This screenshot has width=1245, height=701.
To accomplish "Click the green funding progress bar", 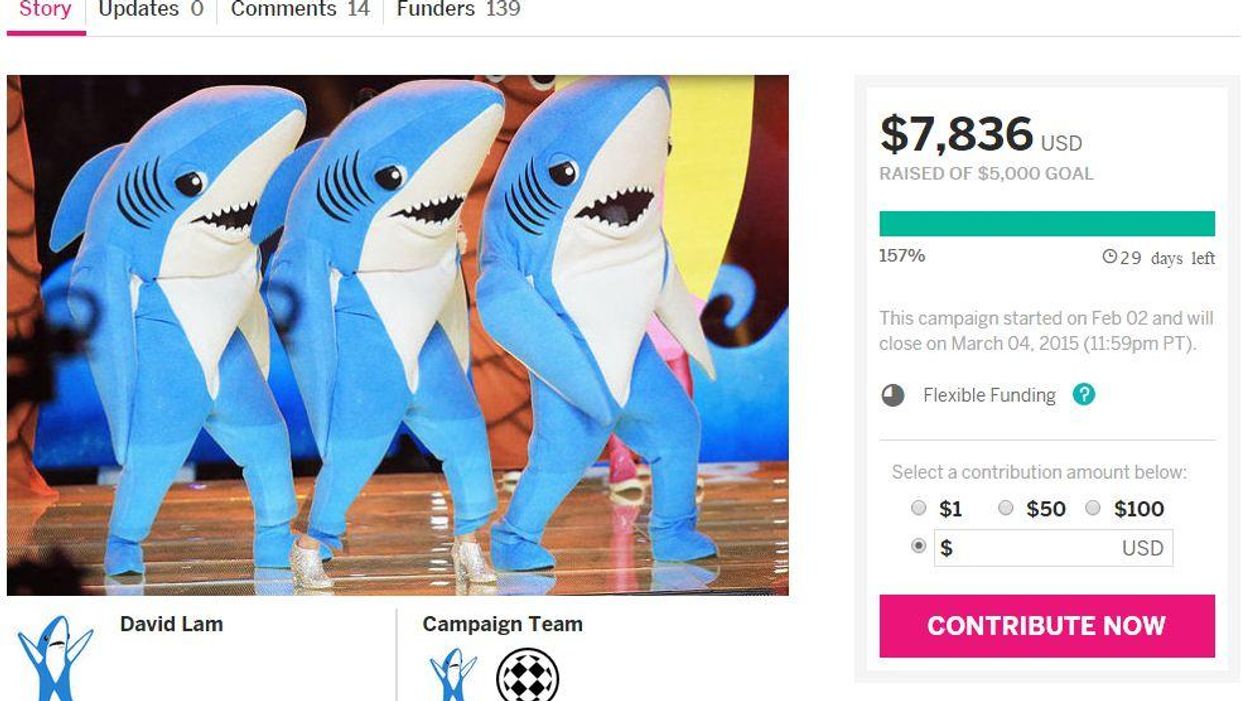I will point(1046,223).
